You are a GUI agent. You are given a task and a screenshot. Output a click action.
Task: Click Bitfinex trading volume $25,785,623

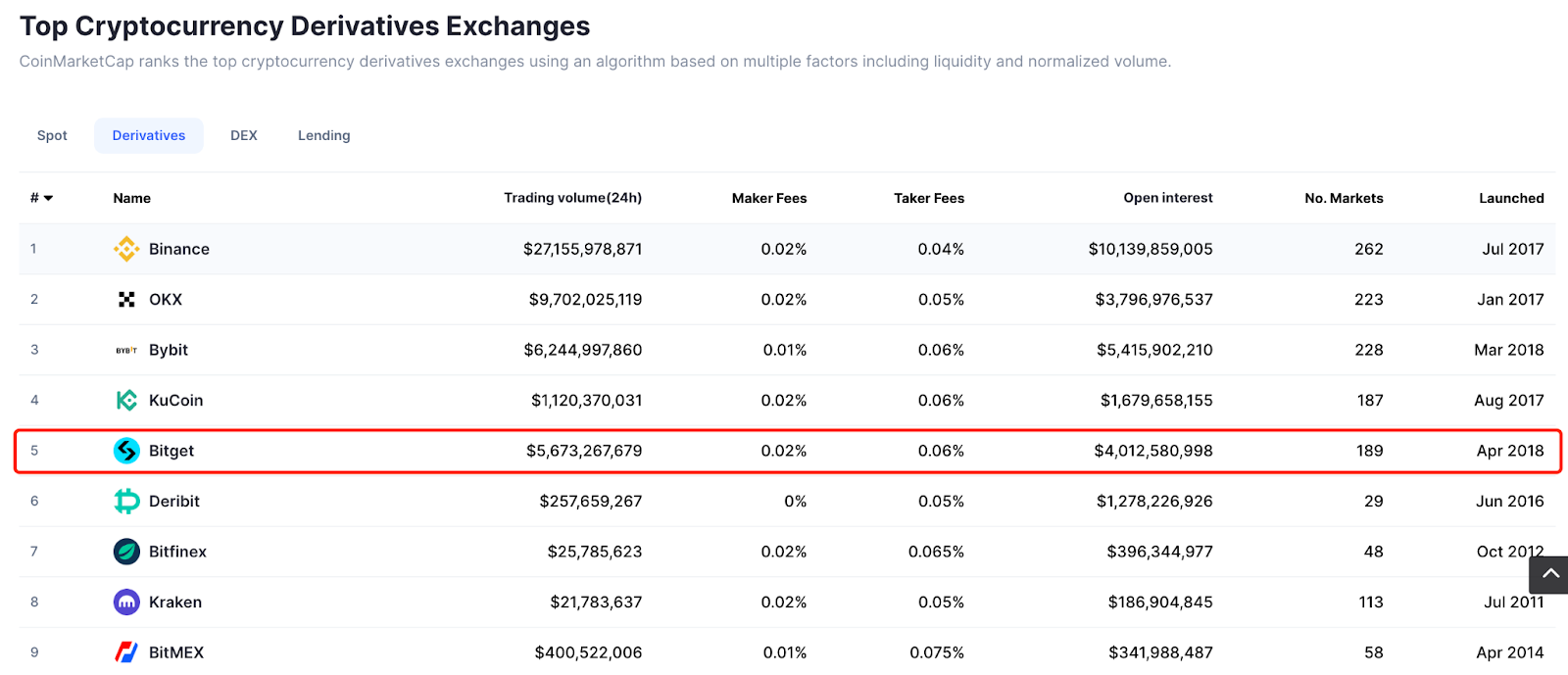(595, 552)
